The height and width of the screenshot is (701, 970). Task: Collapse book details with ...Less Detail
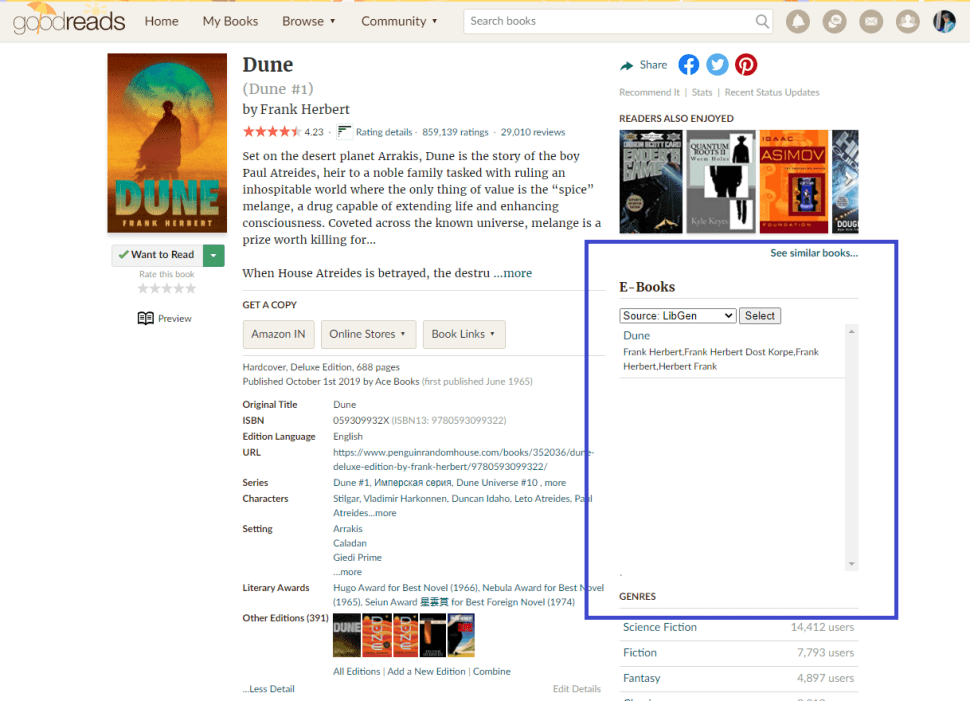pos(268,689)
